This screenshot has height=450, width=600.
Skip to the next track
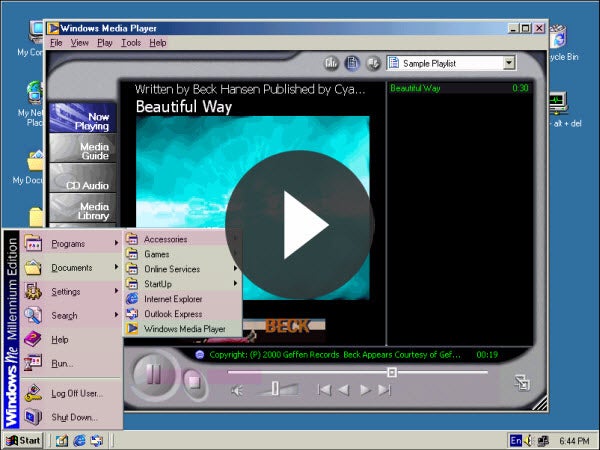pos(385,390)
